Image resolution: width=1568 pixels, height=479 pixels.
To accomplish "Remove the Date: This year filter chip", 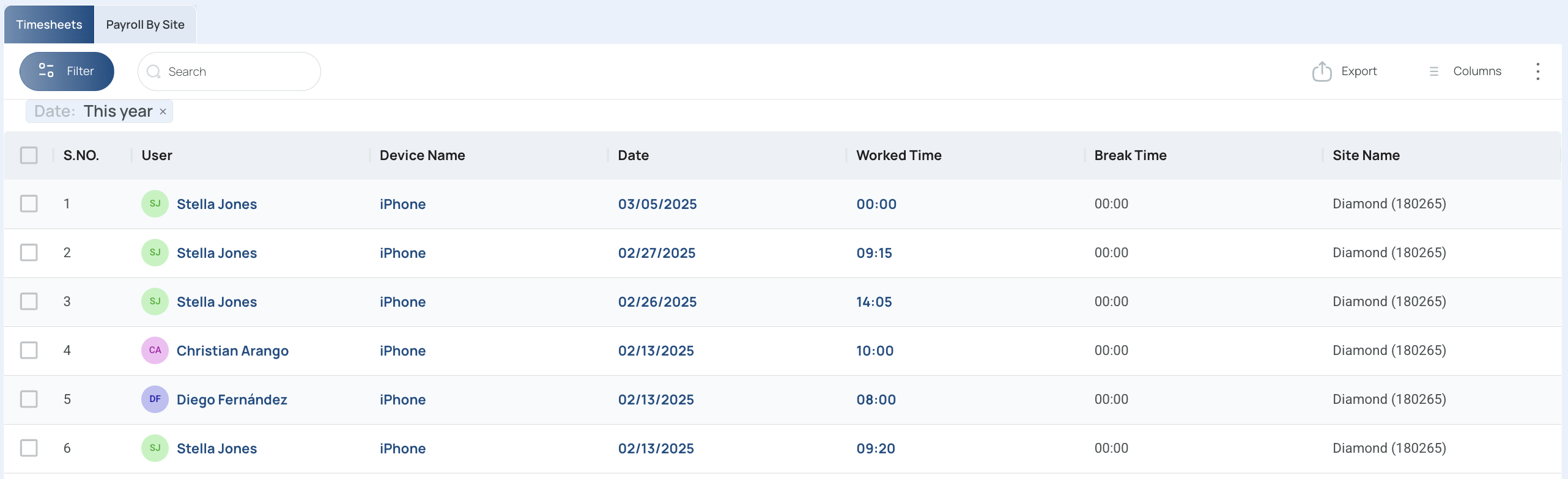I will coord(163,112).
